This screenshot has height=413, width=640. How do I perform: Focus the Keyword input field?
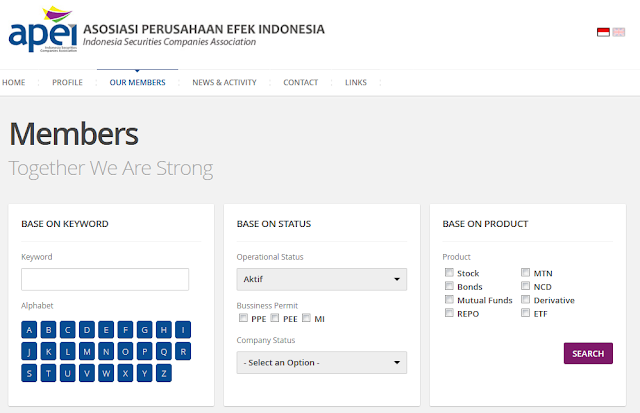(x=105, y=279)
